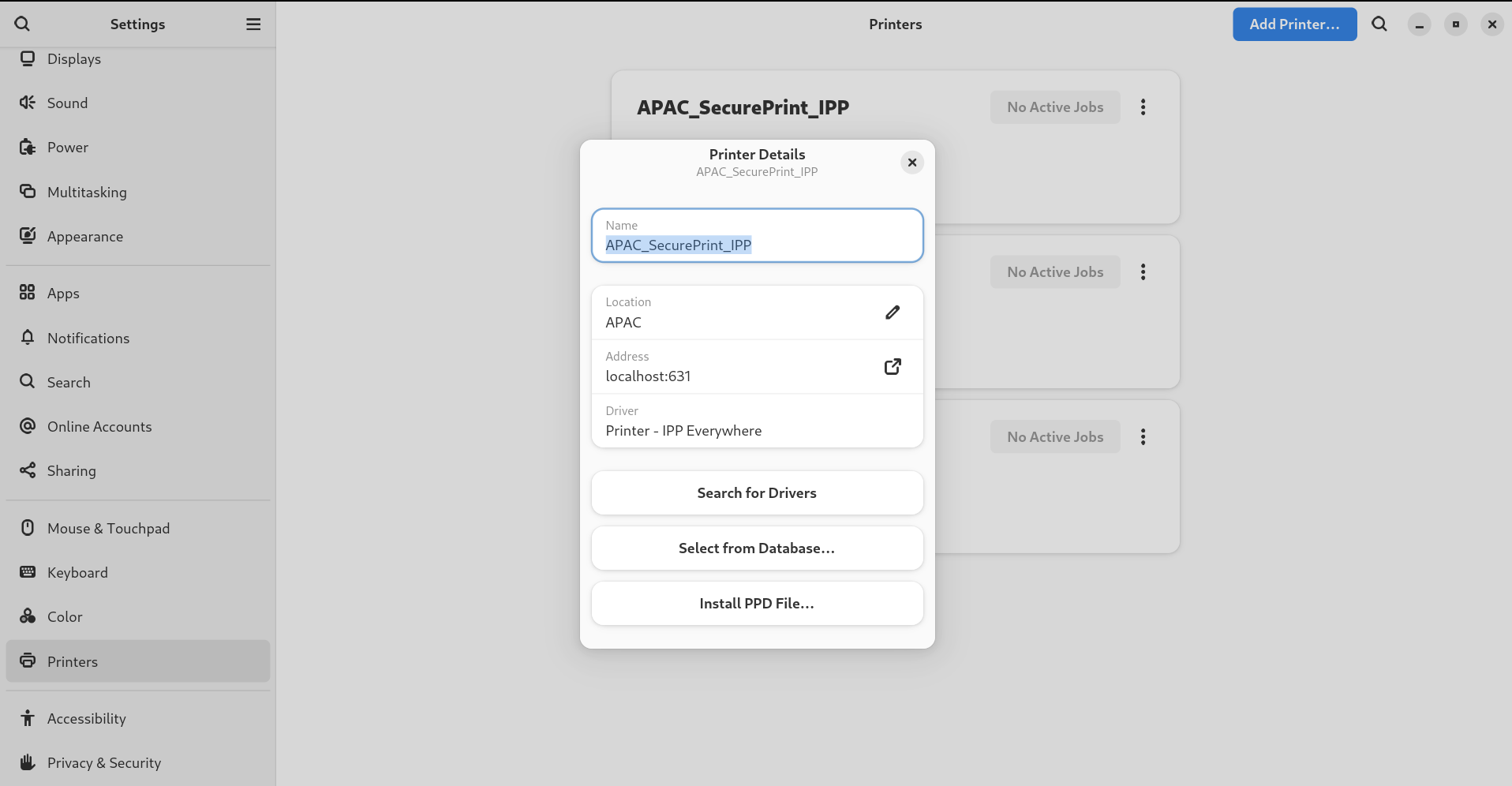Screen dimensions: 1512x786
Task: Click the Search for Drivers button
Action: pos(757,493)
